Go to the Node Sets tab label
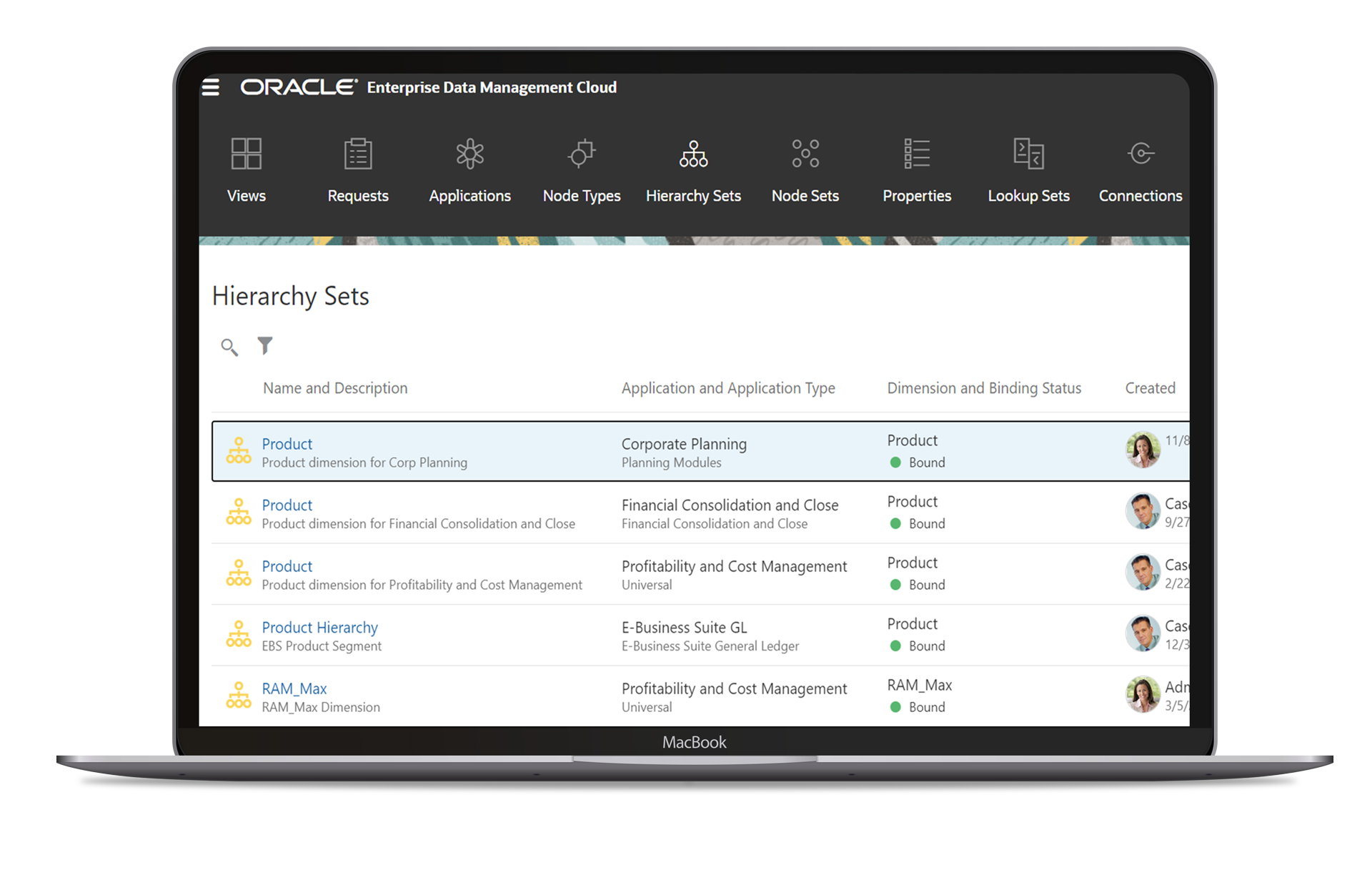1372x870 pixels. (x=805, y=196)
